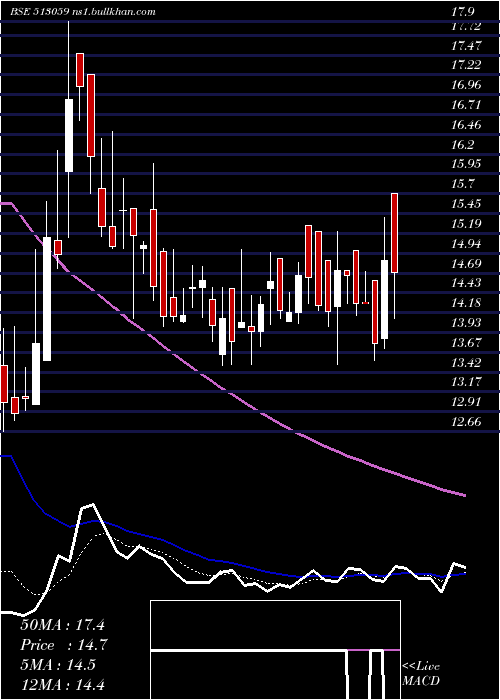Image resolution: width=500 pixels, height=700 pixels.
Task: Click the small red dash candle near 14.18
Action: click(x=366, y=303)
